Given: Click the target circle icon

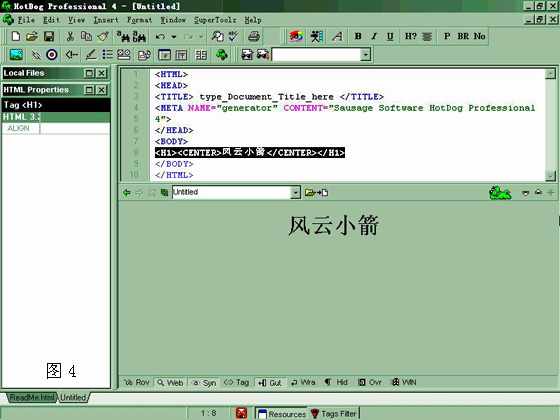Looking at the screenshot, I should point(52,55).
